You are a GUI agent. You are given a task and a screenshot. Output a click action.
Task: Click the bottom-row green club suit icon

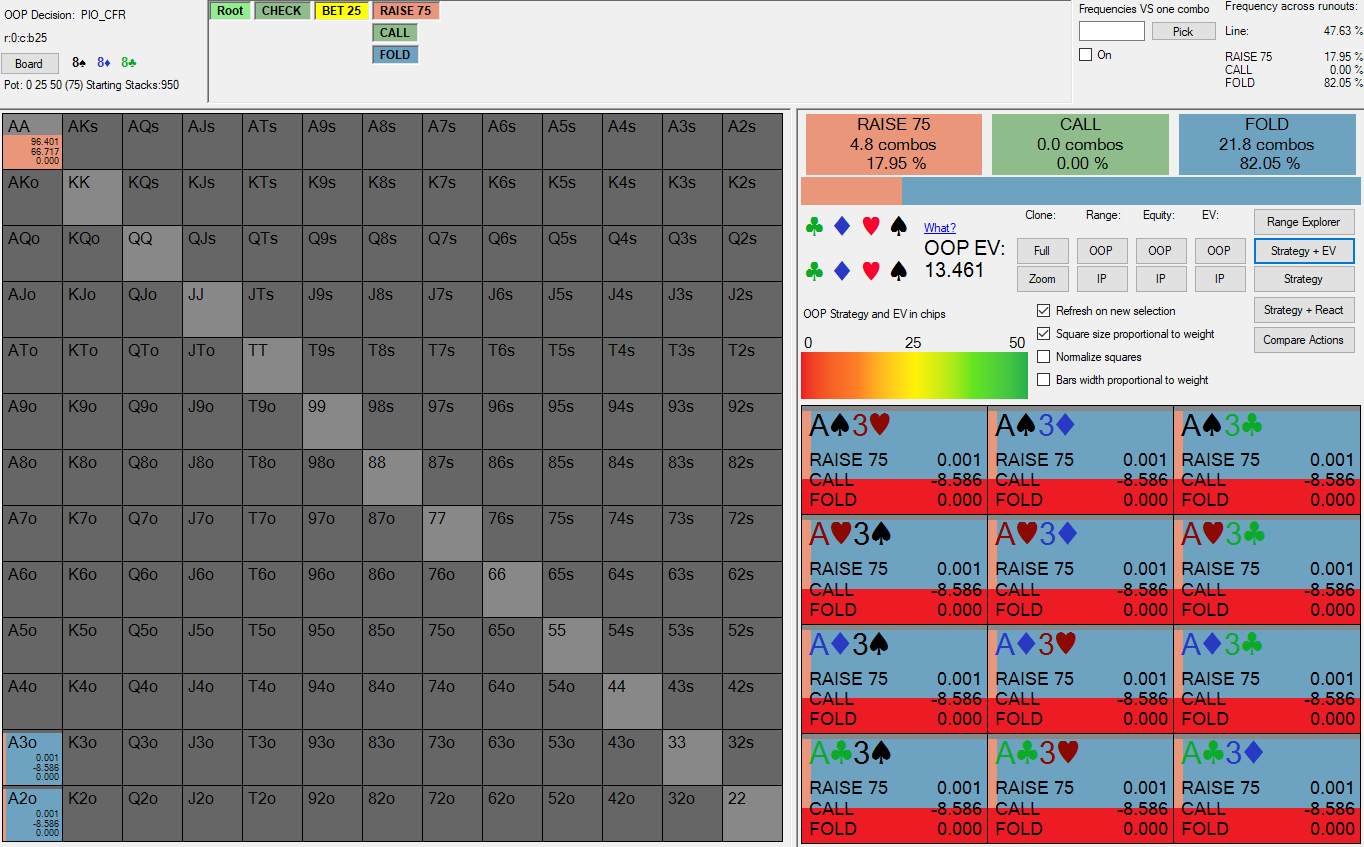(x=814, y=270)
